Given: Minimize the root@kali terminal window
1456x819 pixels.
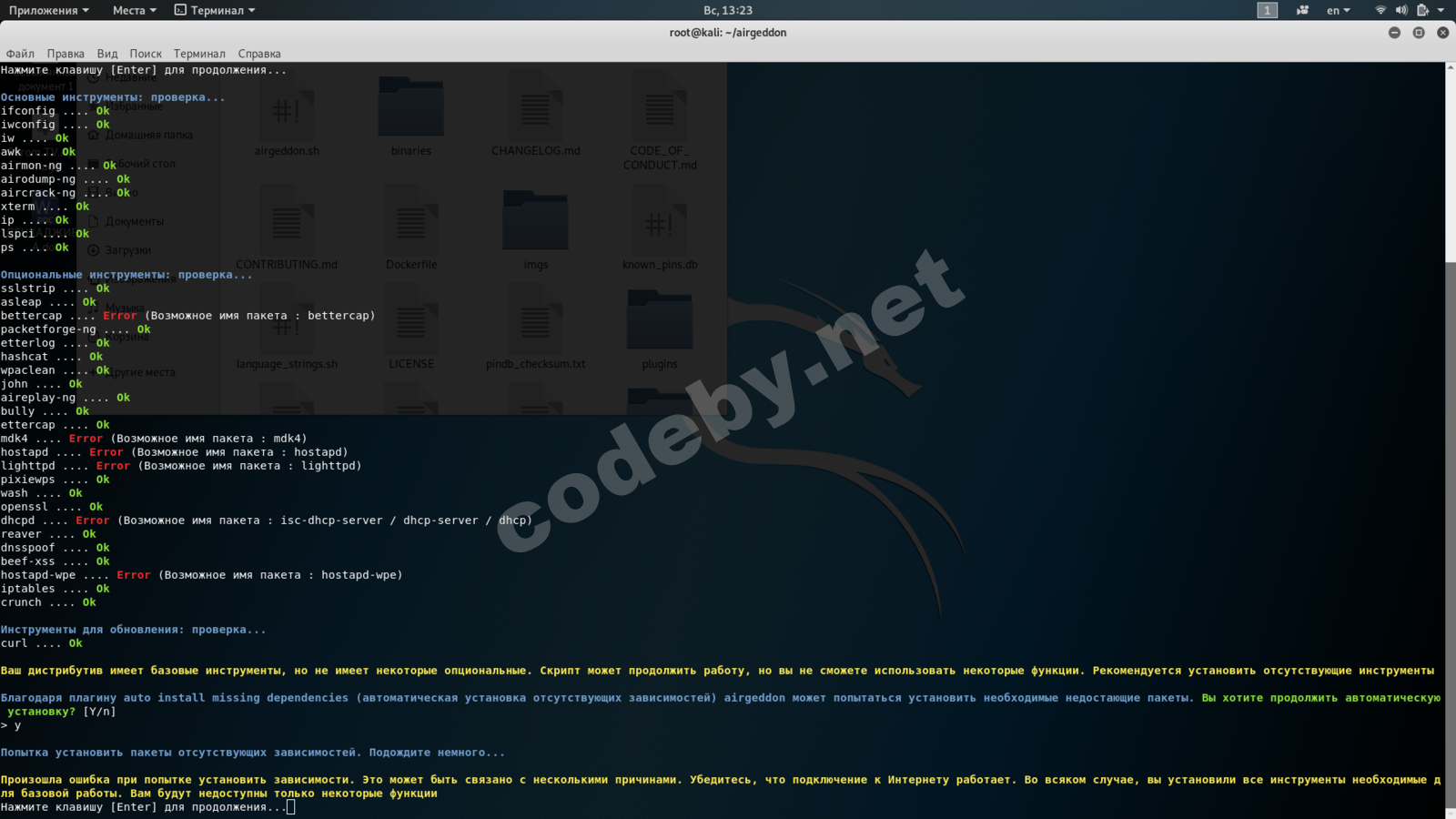Looking at the screenshot, I should (x=1394, y=32).
